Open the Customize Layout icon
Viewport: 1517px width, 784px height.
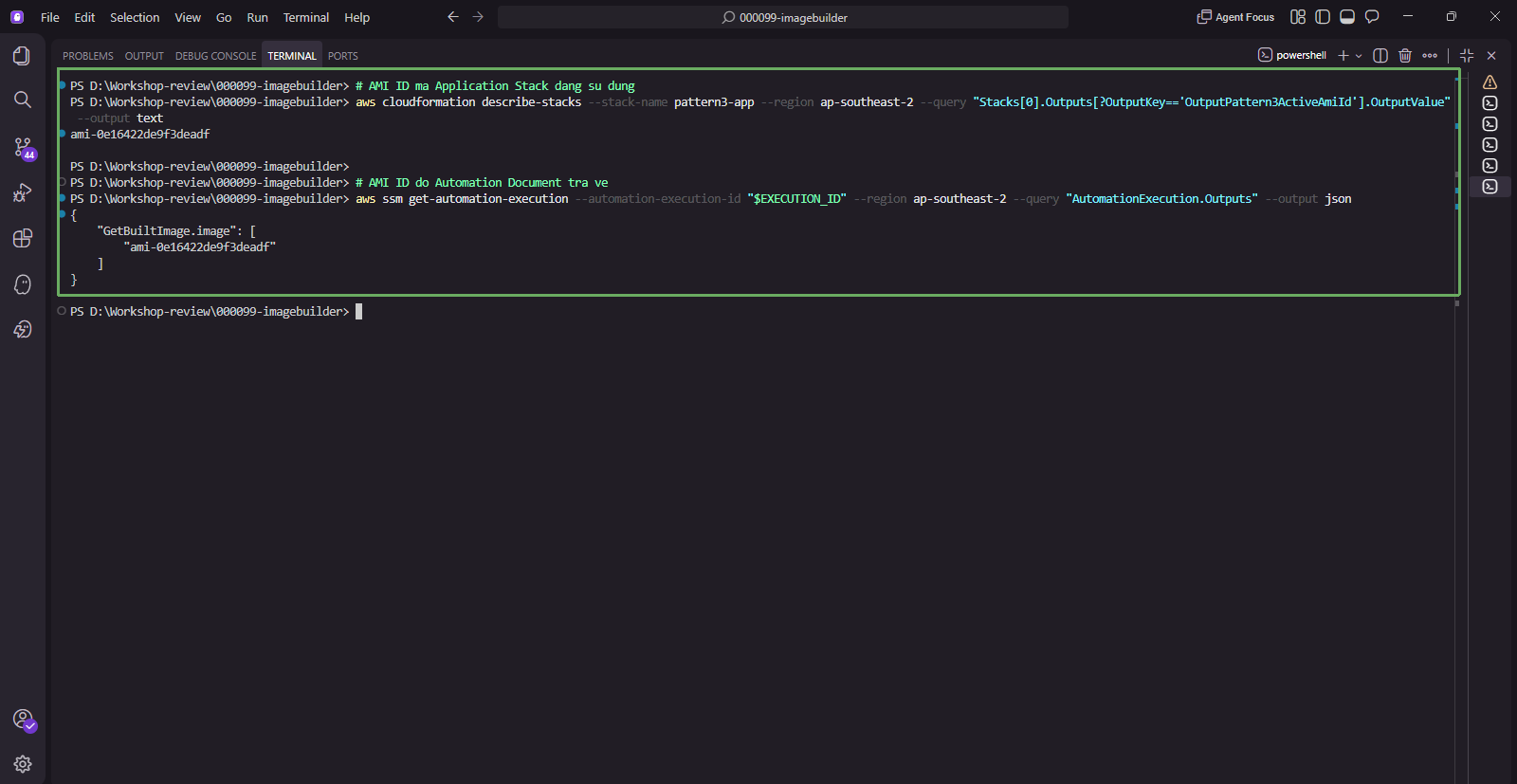[1298, 17]
